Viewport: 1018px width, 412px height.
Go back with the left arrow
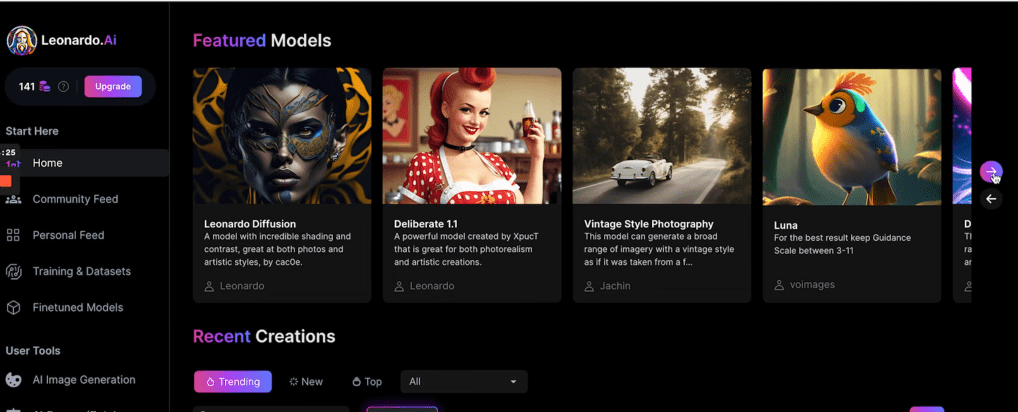pyautogui.click(x=991, y=199)
